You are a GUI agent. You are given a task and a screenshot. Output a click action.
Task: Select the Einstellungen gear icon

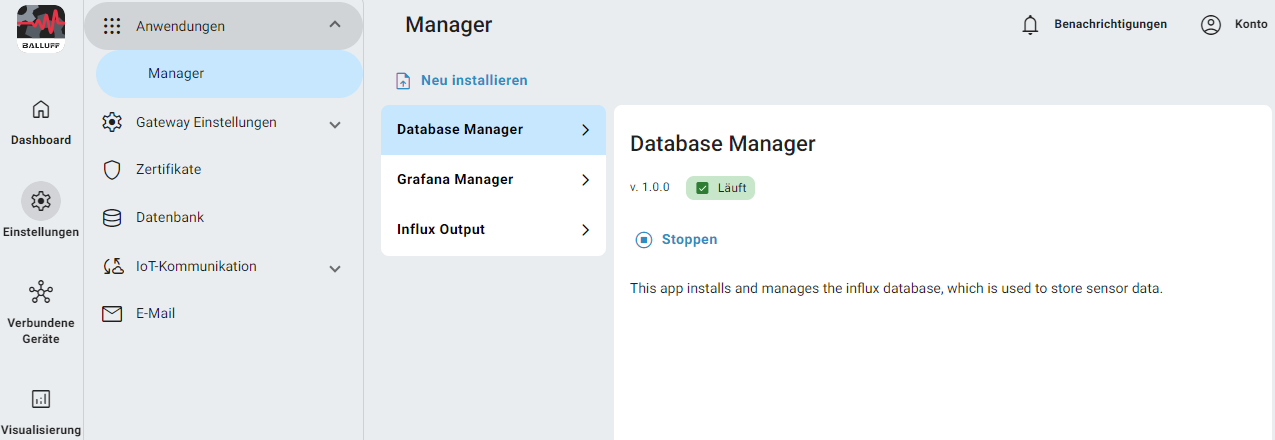click(x=41, y=201)
